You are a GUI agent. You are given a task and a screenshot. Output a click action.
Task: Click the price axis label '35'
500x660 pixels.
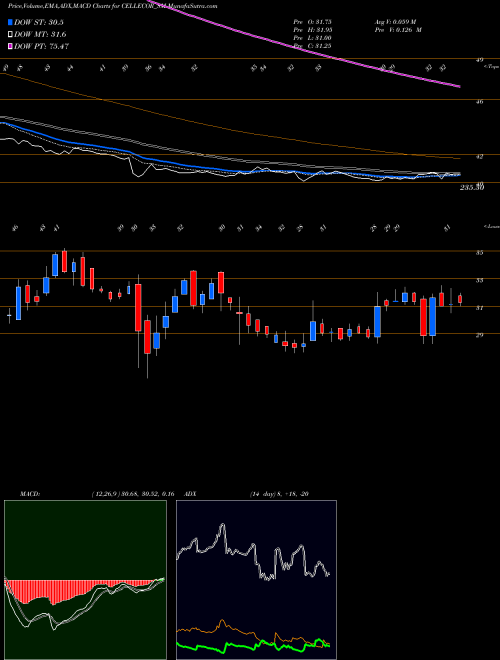[479, 253]
